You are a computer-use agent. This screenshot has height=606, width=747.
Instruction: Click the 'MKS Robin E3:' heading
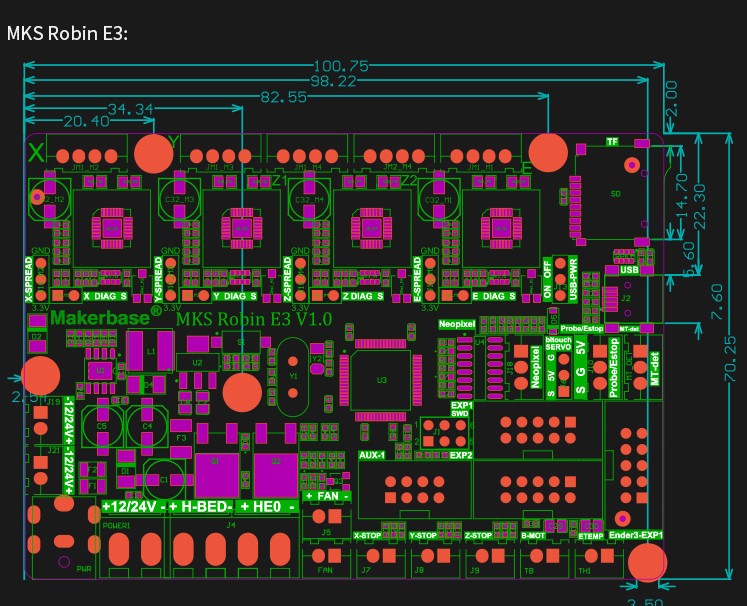[x=67, y=34]
